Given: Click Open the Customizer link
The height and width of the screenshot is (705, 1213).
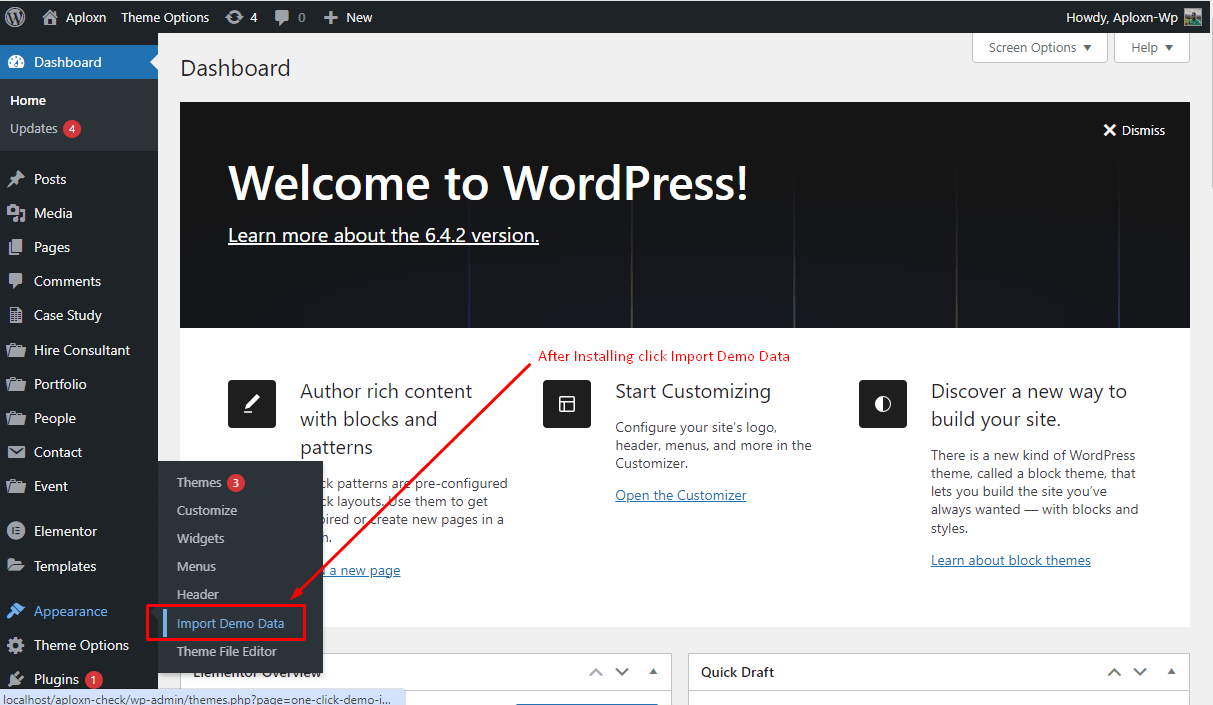Looking at the screenshot, I should pyautogui.click(x=681, y=495).
